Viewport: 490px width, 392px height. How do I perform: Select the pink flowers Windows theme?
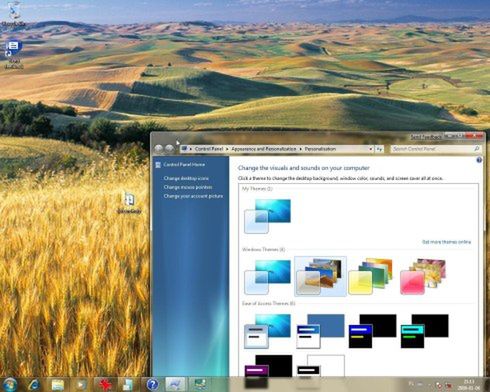click(x=423, y=276)
